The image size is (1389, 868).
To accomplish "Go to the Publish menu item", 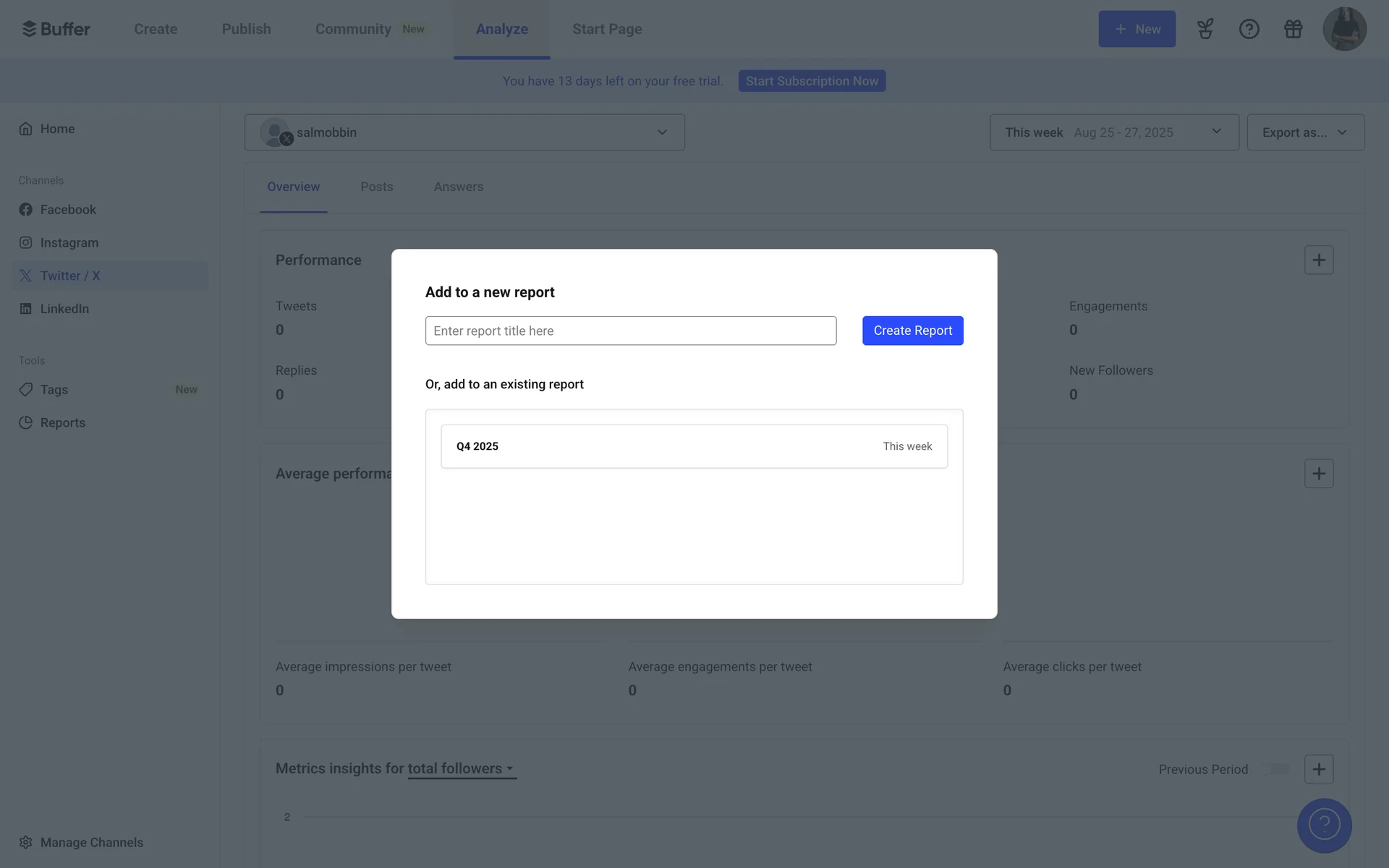I will [246, 29].
